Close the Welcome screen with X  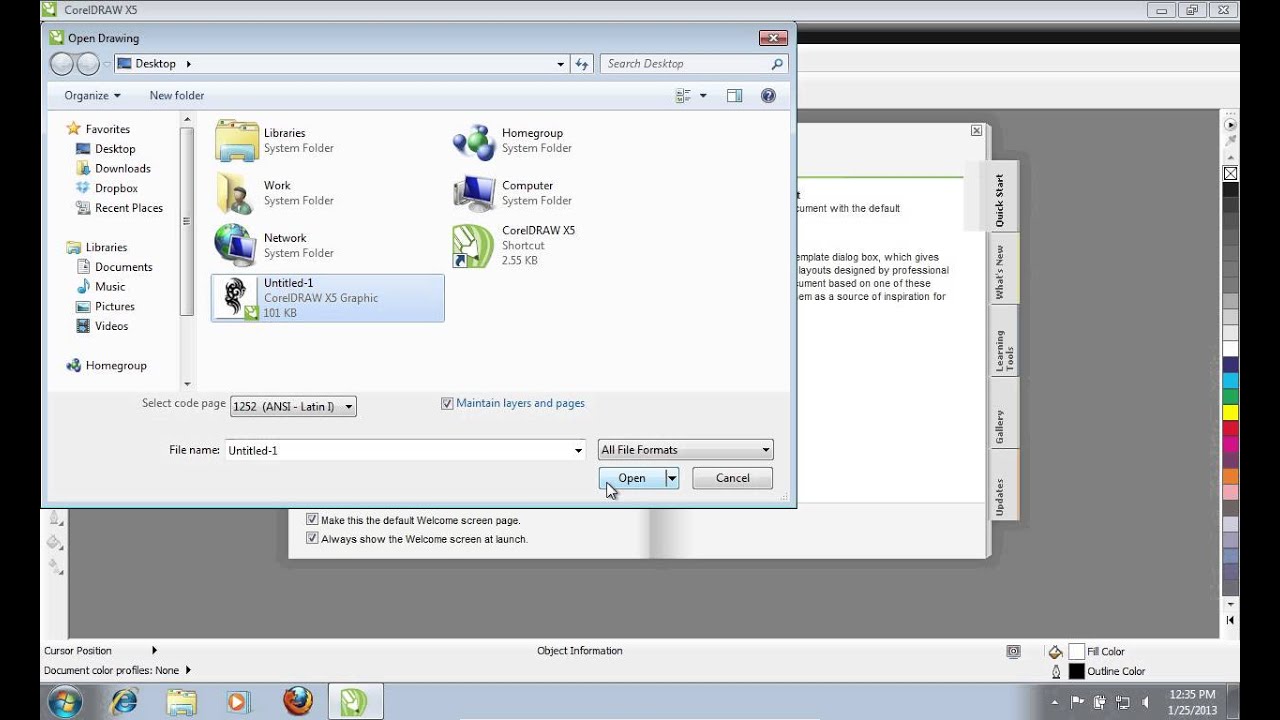click(976, 131)
